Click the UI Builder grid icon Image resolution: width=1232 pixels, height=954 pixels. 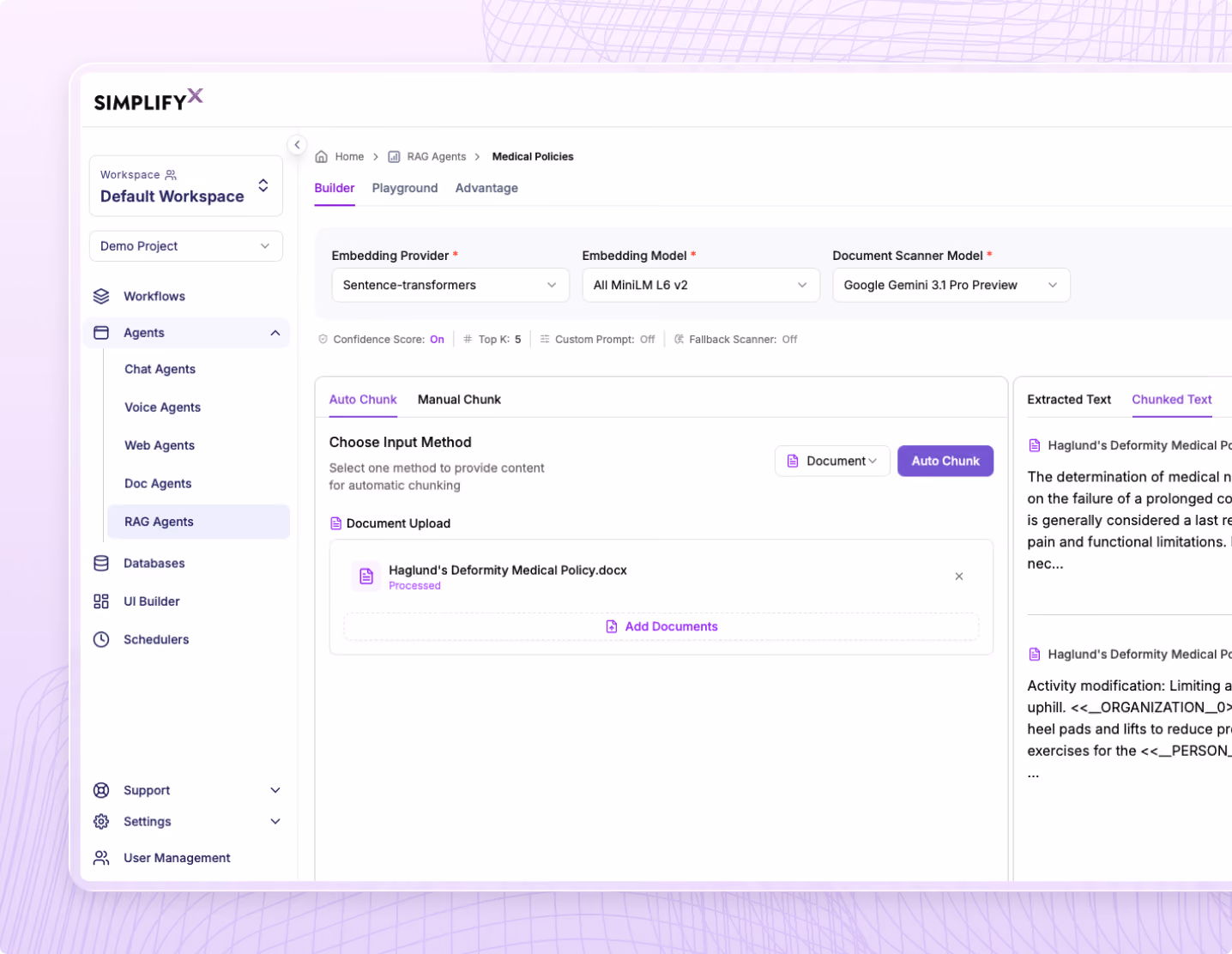point(101,601)
